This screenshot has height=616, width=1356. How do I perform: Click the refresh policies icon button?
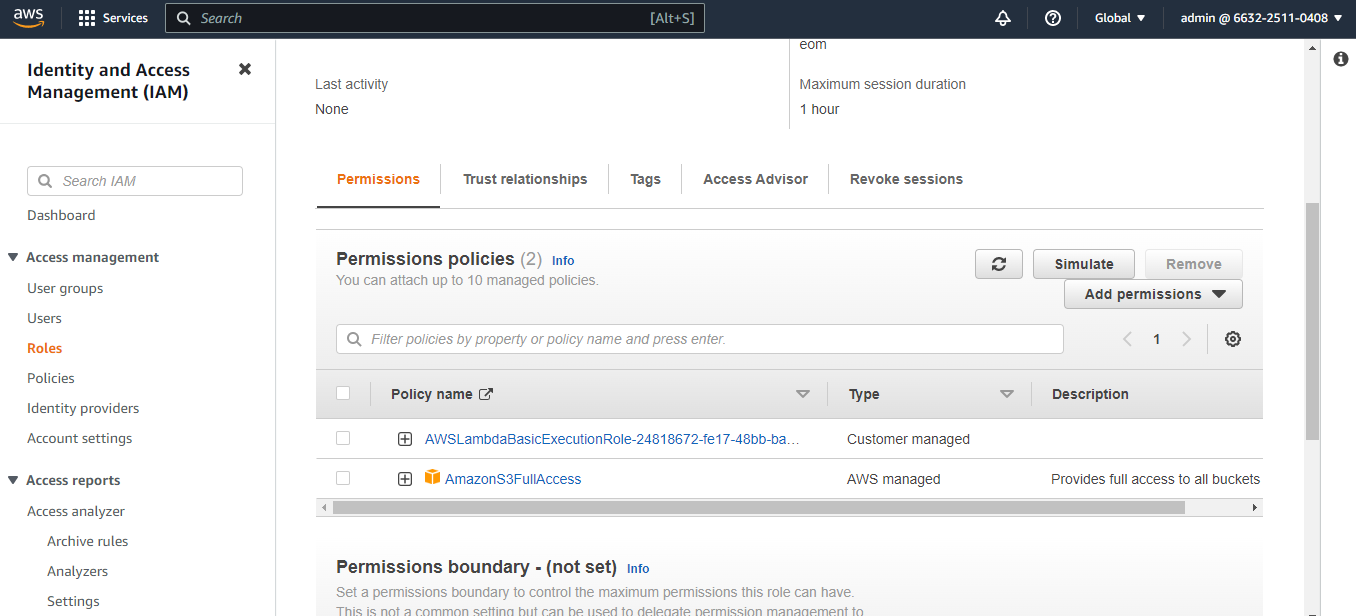998,264
